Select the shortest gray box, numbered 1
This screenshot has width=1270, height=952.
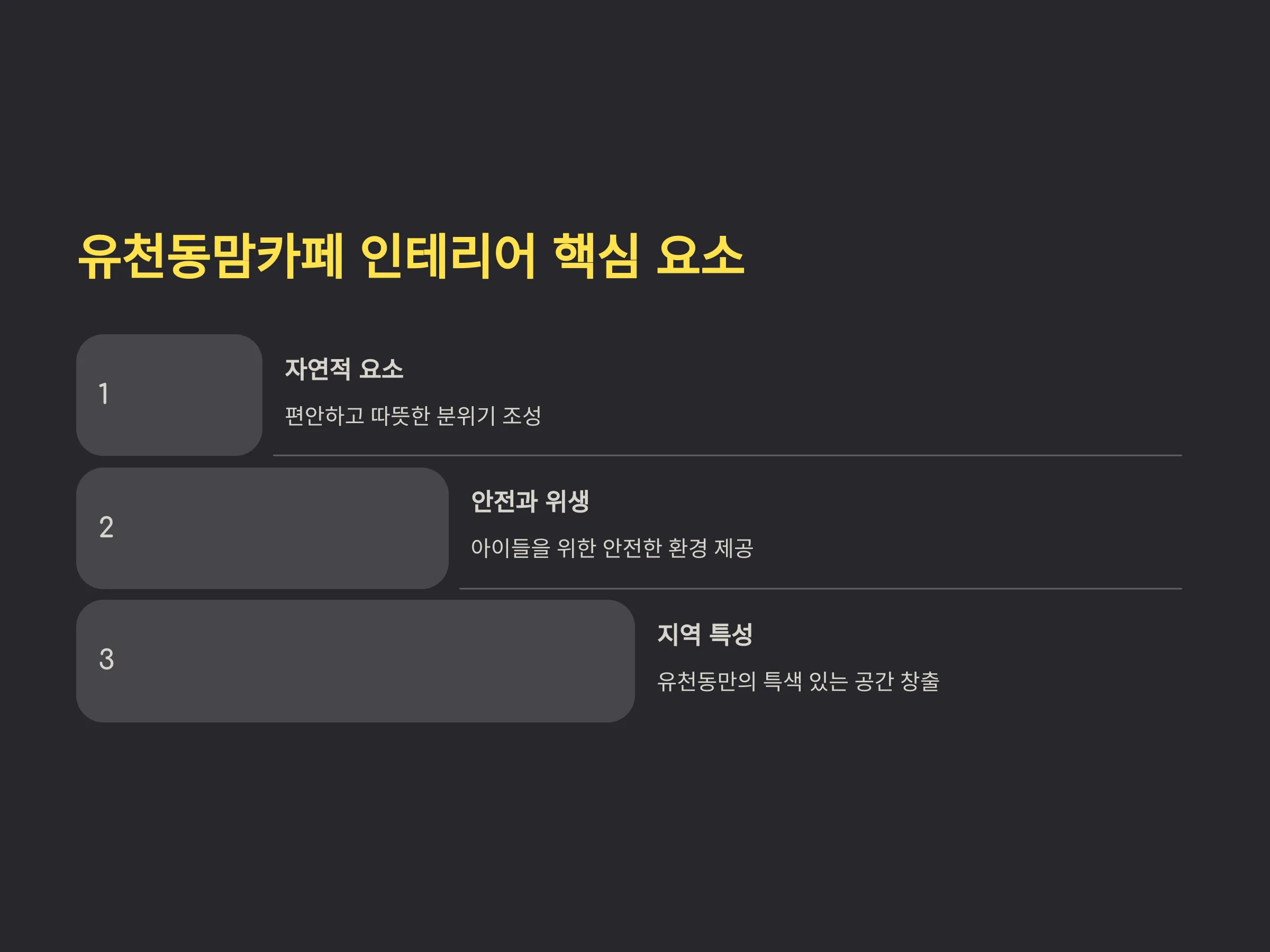click(x=169, y=396)
